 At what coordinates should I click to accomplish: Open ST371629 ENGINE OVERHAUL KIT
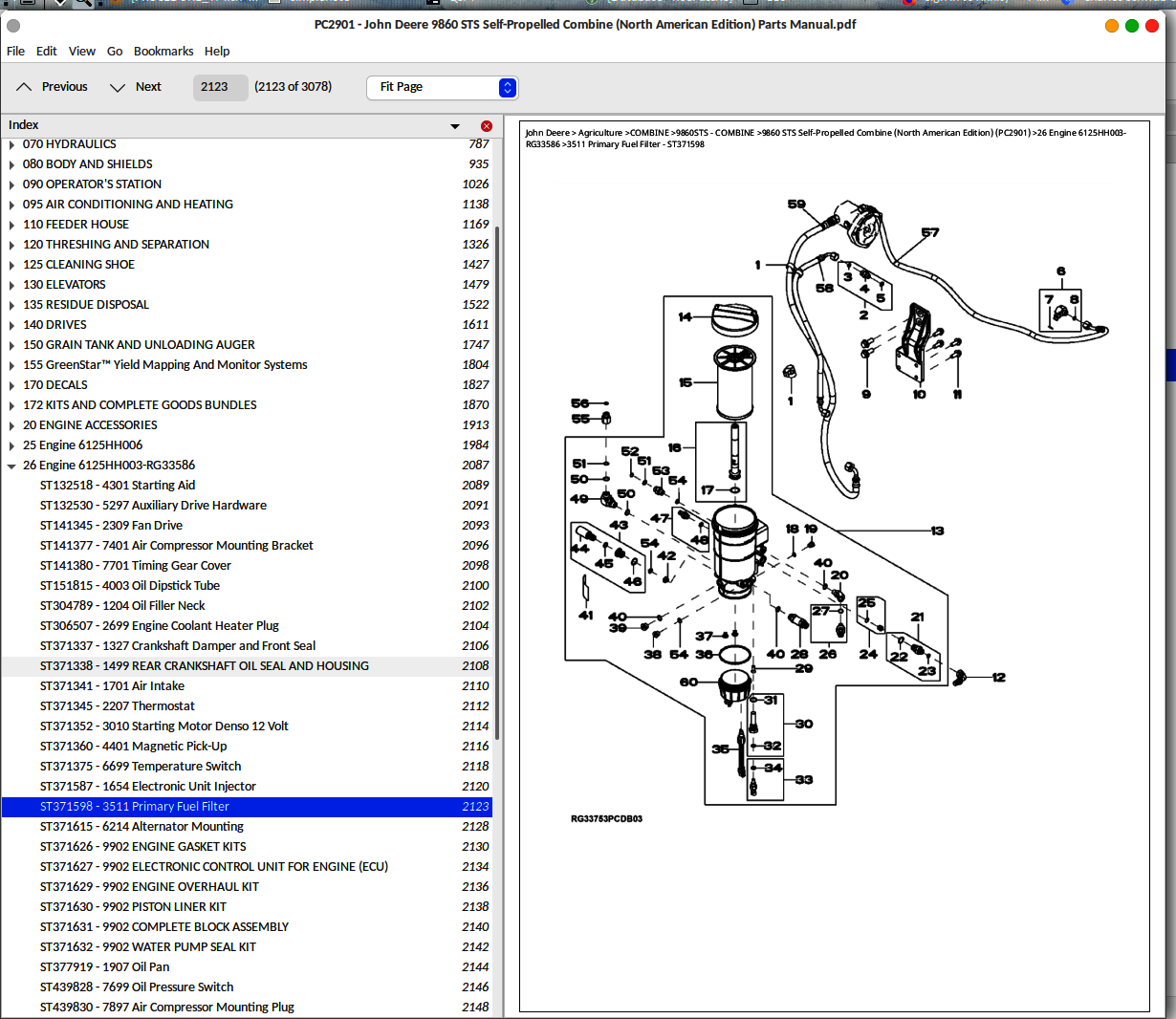click(247, 887)
